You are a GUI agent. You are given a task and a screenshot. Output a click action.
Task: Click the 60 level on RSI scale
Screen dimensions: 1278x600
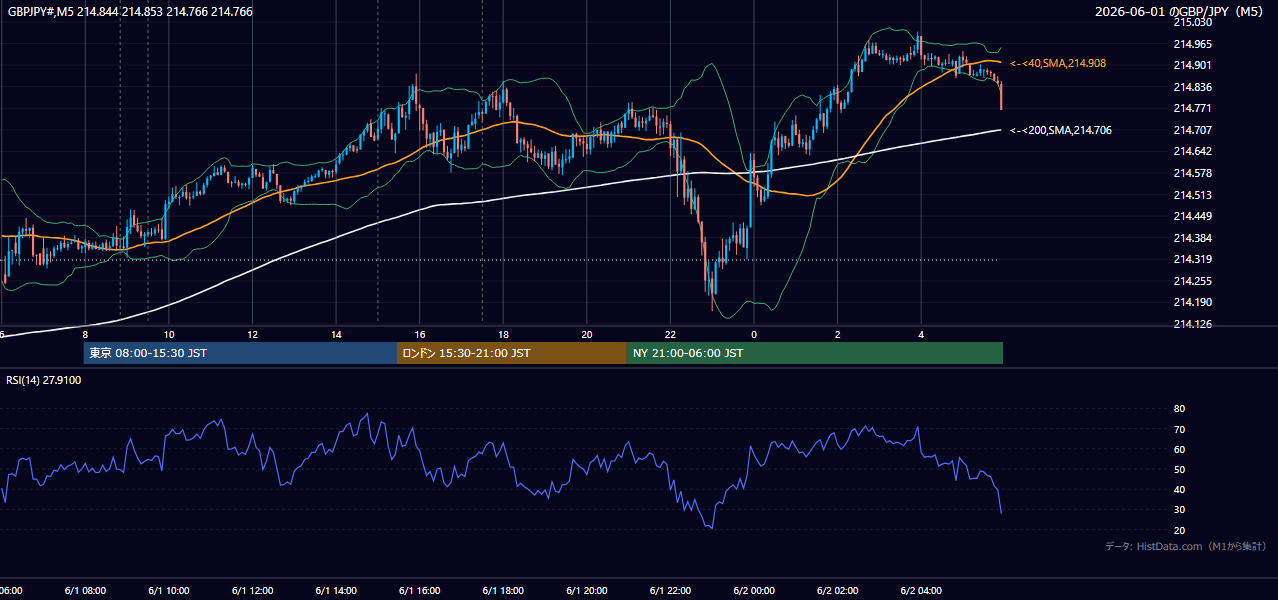[1179, 449]
